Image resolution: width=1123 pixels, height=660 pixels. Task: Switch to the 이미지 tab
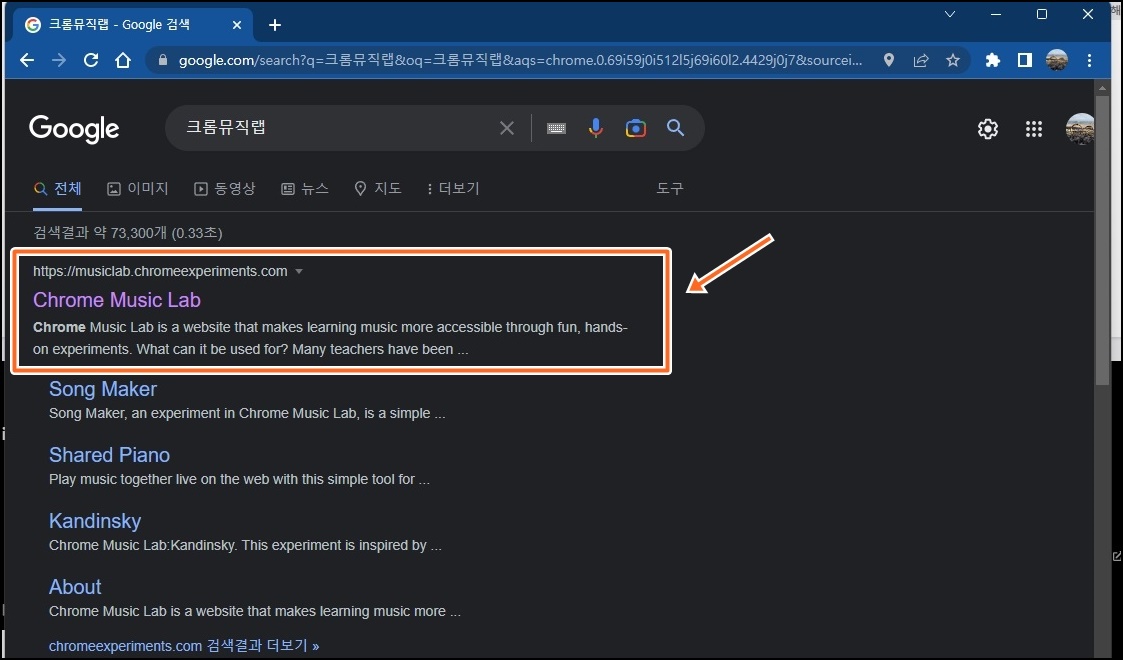point(138,189)
